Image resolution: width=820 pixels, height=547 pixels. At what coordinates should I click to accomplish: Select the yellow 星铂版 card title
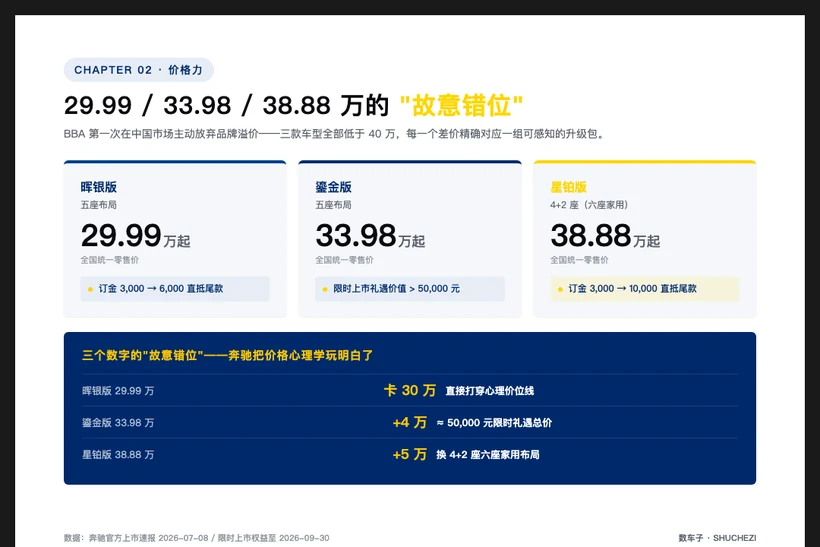coord(568,187)
